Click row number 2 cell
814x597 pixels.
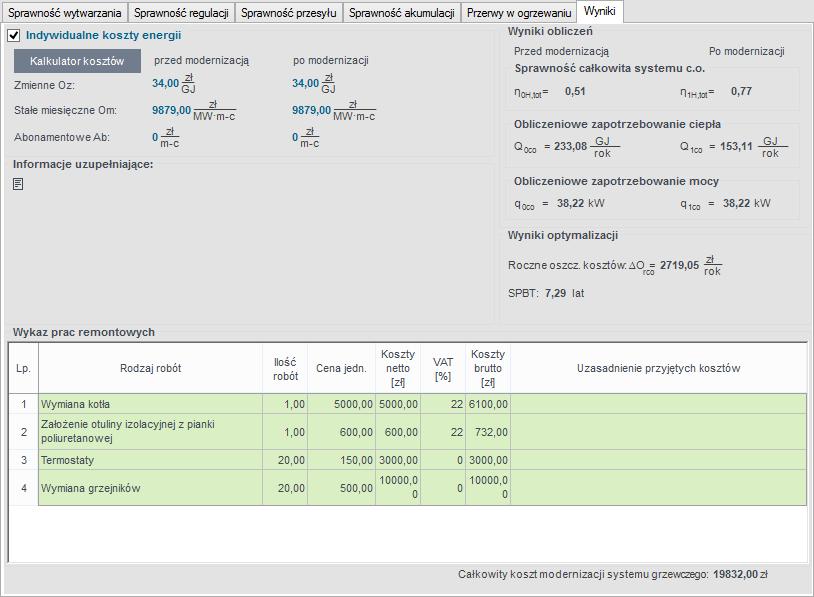point(23,431)
